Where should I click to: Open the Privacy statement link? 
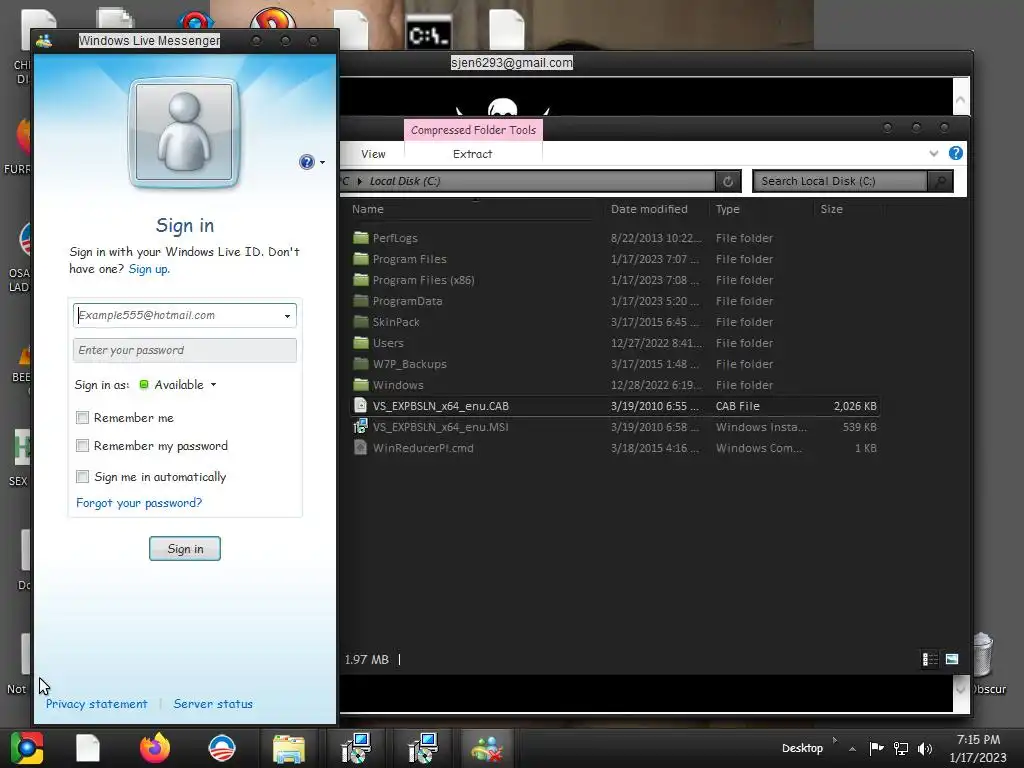coord(97,704)
